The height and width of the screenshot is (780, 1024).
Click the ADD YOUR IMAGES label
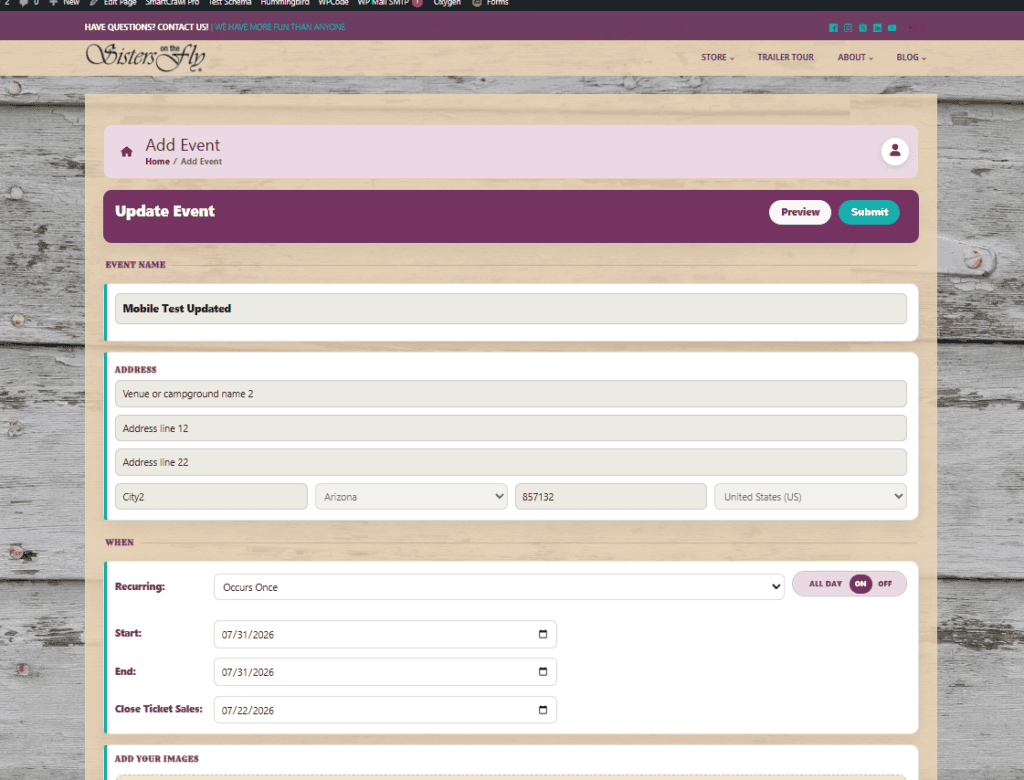click(x=157, y=758)
